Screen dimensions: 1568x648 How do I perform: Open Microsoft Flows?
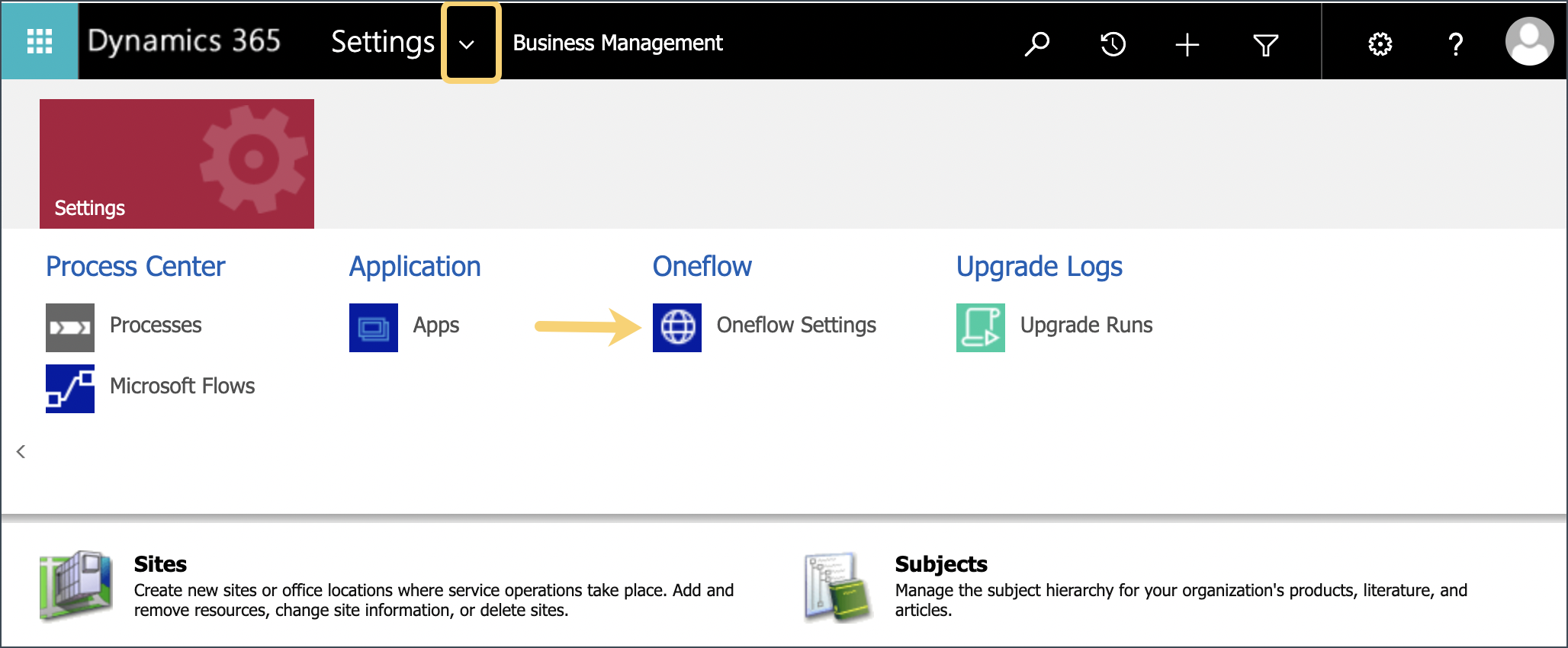[182, 386]
